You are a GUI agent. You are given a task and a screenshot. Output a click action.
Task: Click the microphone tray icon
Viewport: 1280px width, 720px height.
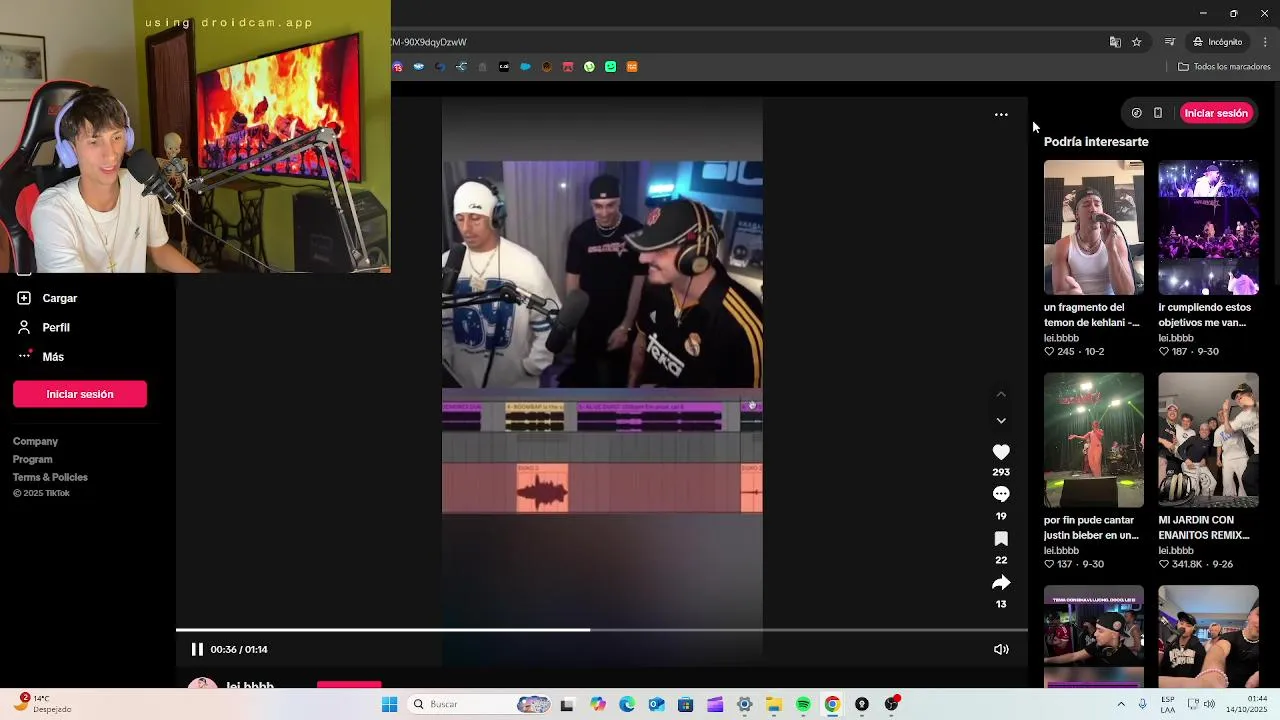[x=1143, y=704]
